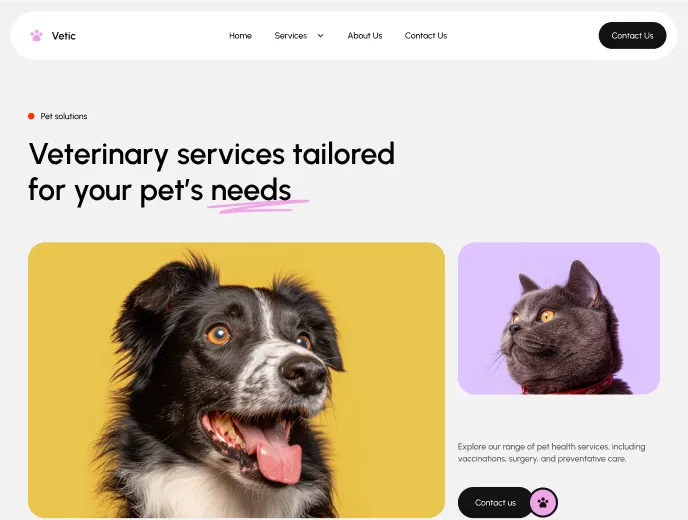Expand the Services dropdown chevron
The width and height of the screenshot is (688, 520).
(x=320, y=36)
